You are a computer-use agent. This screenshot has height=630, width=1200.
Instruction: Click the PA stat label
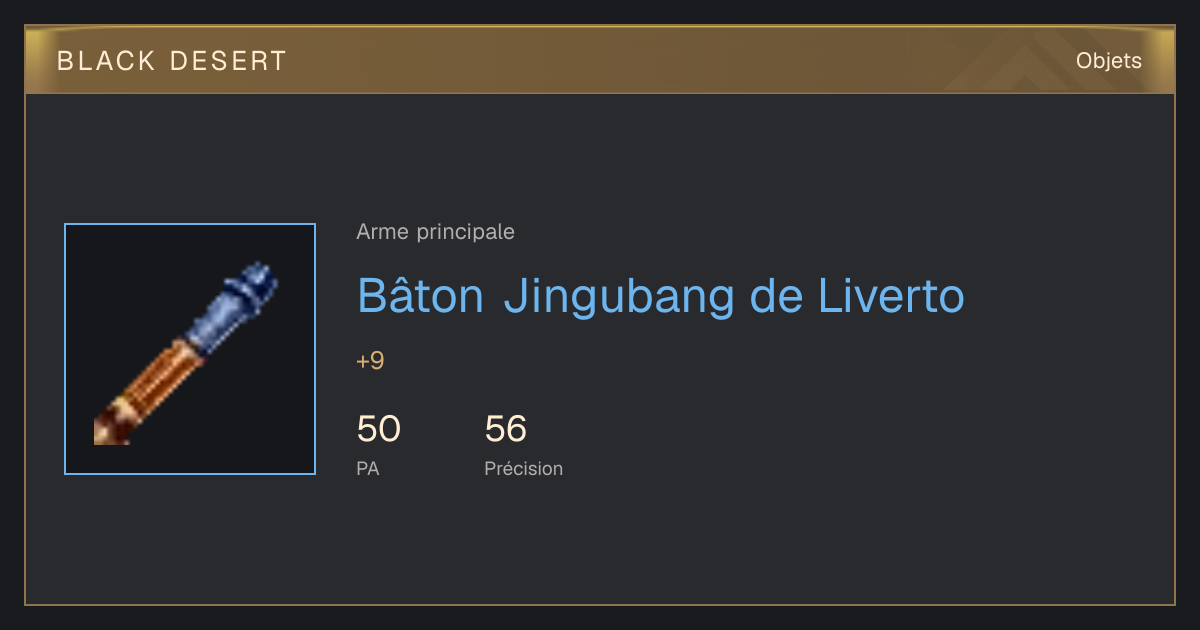[x=367, y=468]
